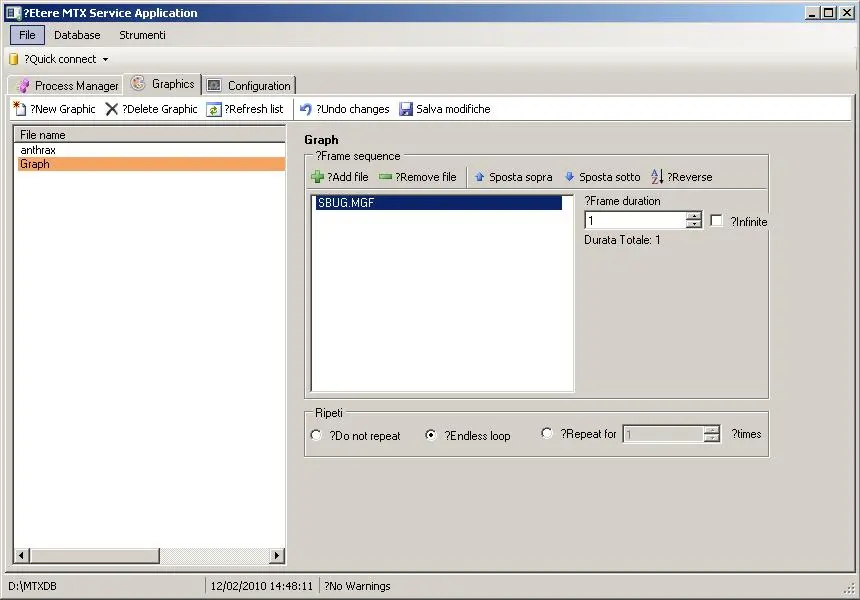Click the application icon in title bar
860x600 pixels.
coord(13,13)
